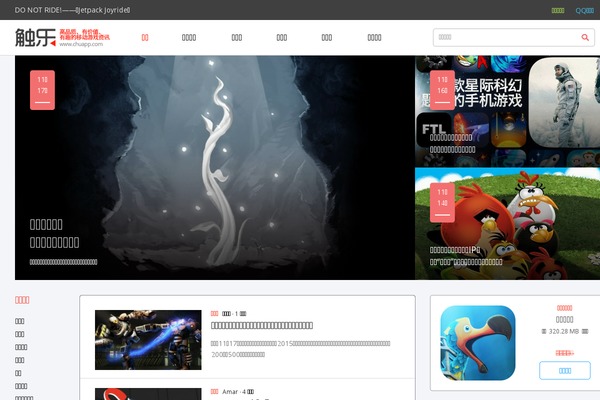
Task: Open the bold headline beside the robot thumbnail
Action: point(262,325)
